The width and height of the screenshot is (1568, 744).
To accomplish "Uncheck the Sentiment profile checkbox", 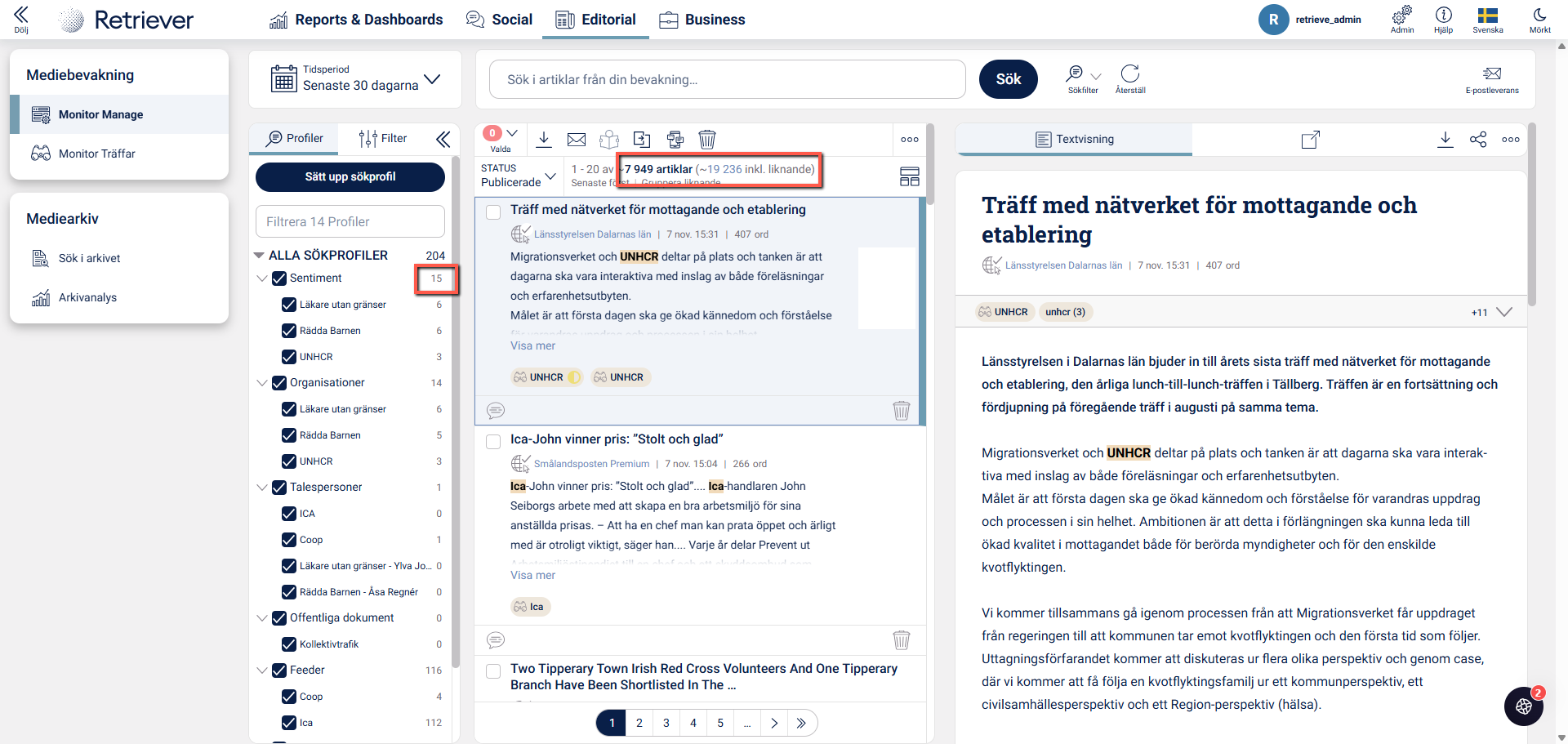I will point(279,278).
